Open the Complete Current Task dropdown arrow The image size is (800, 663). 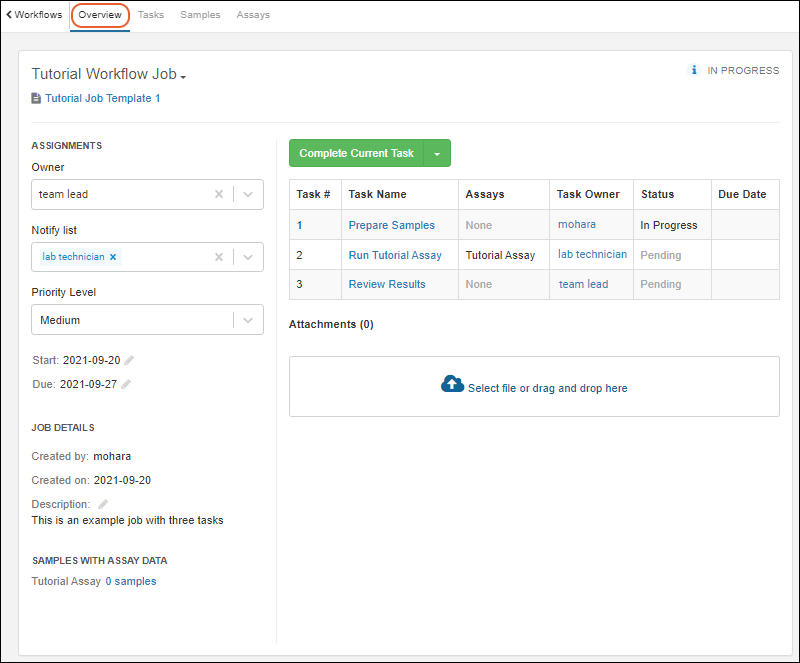point(437,153)
